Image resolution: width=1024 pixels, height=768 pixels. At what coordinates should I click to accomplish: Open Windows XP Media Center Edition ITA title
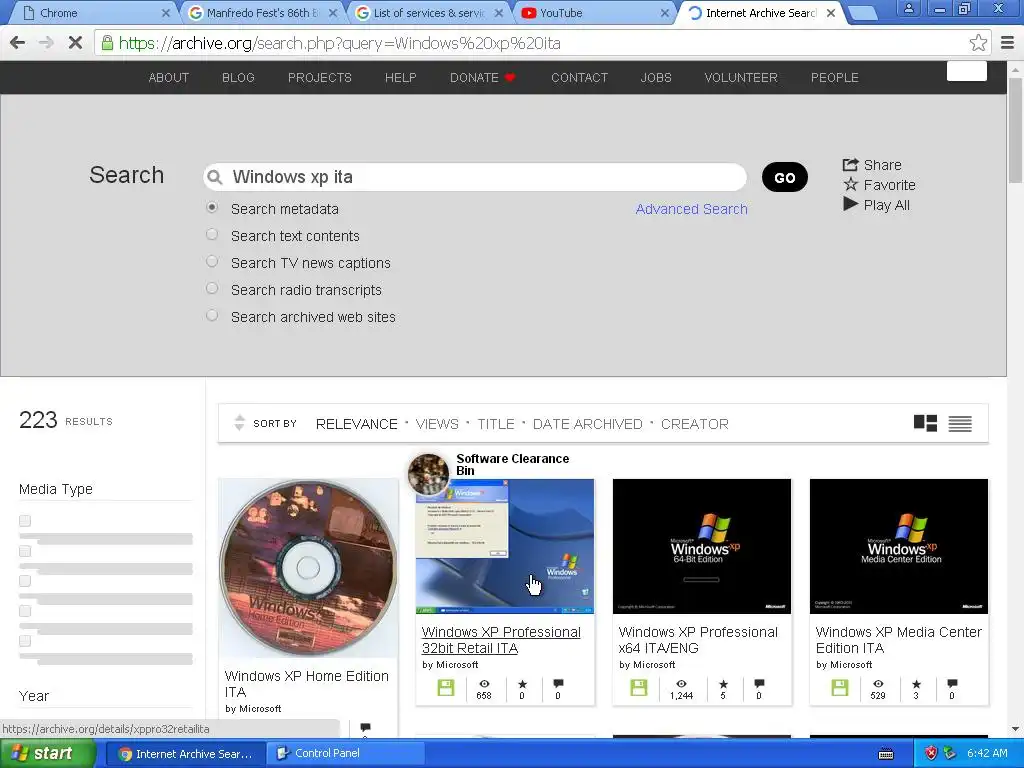[x=899, y=640]
